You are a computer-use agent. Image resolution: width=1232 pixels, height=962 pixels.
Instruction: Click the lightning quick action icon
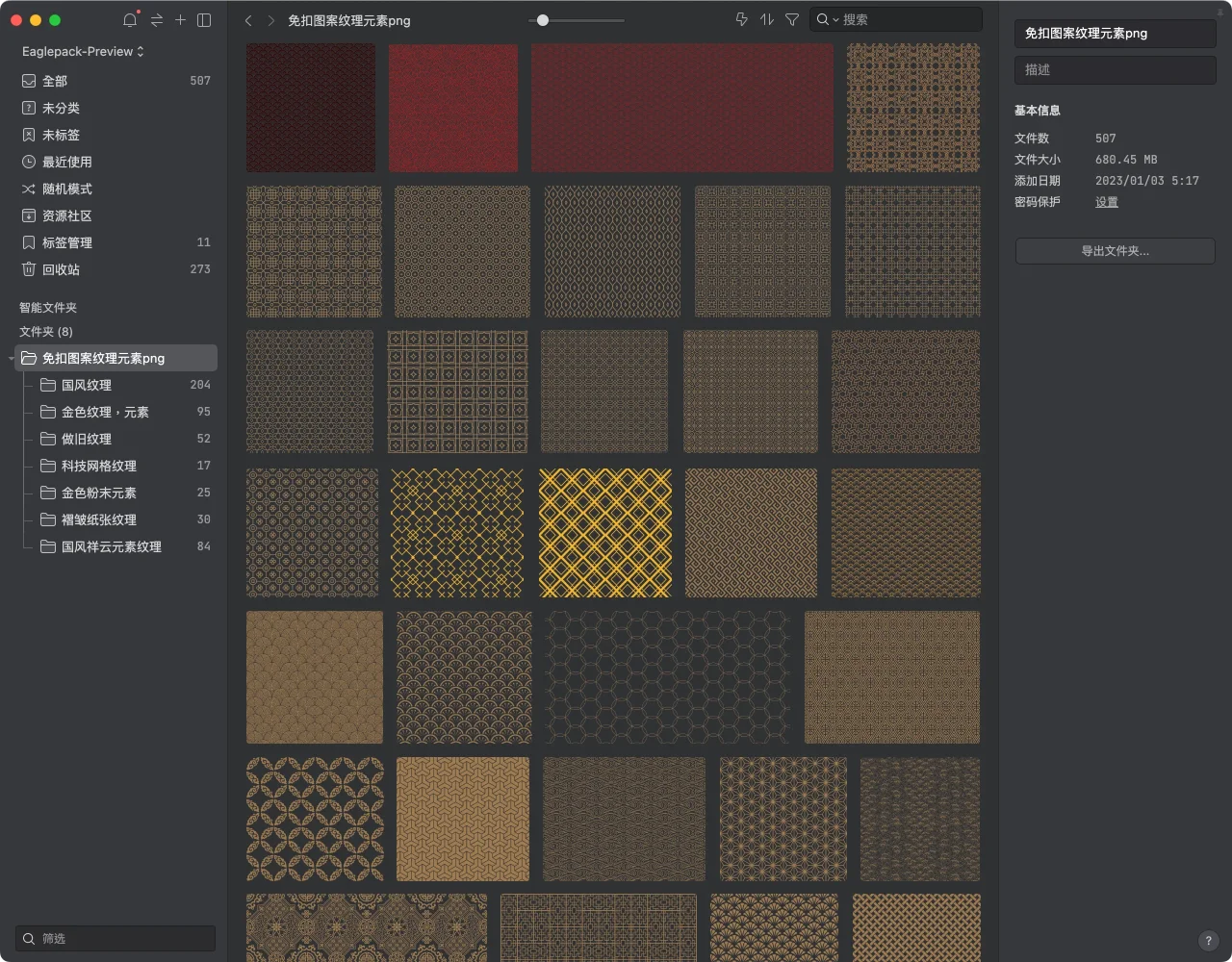click(741, 20)
